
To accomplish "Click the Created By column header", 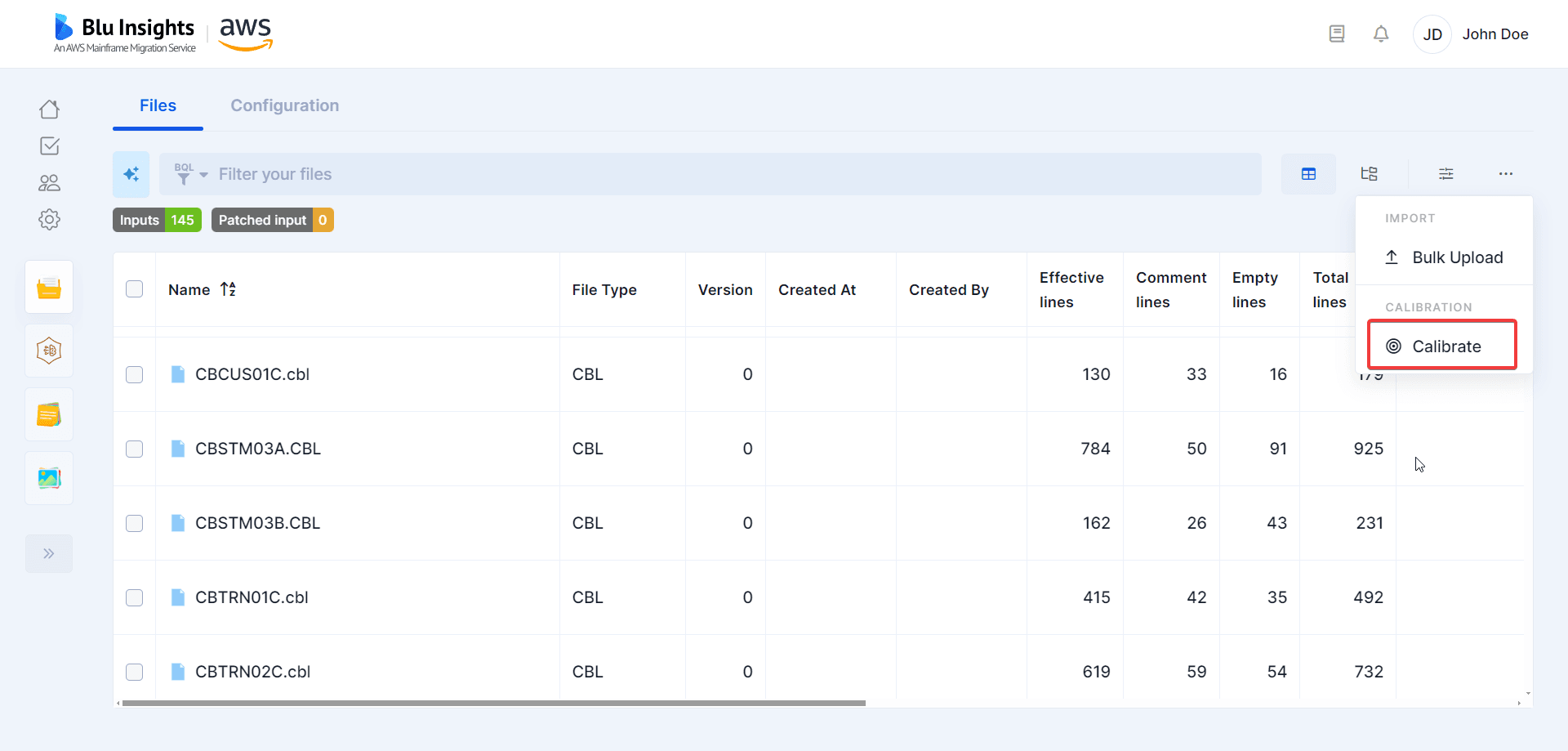I will pos(949,290).
